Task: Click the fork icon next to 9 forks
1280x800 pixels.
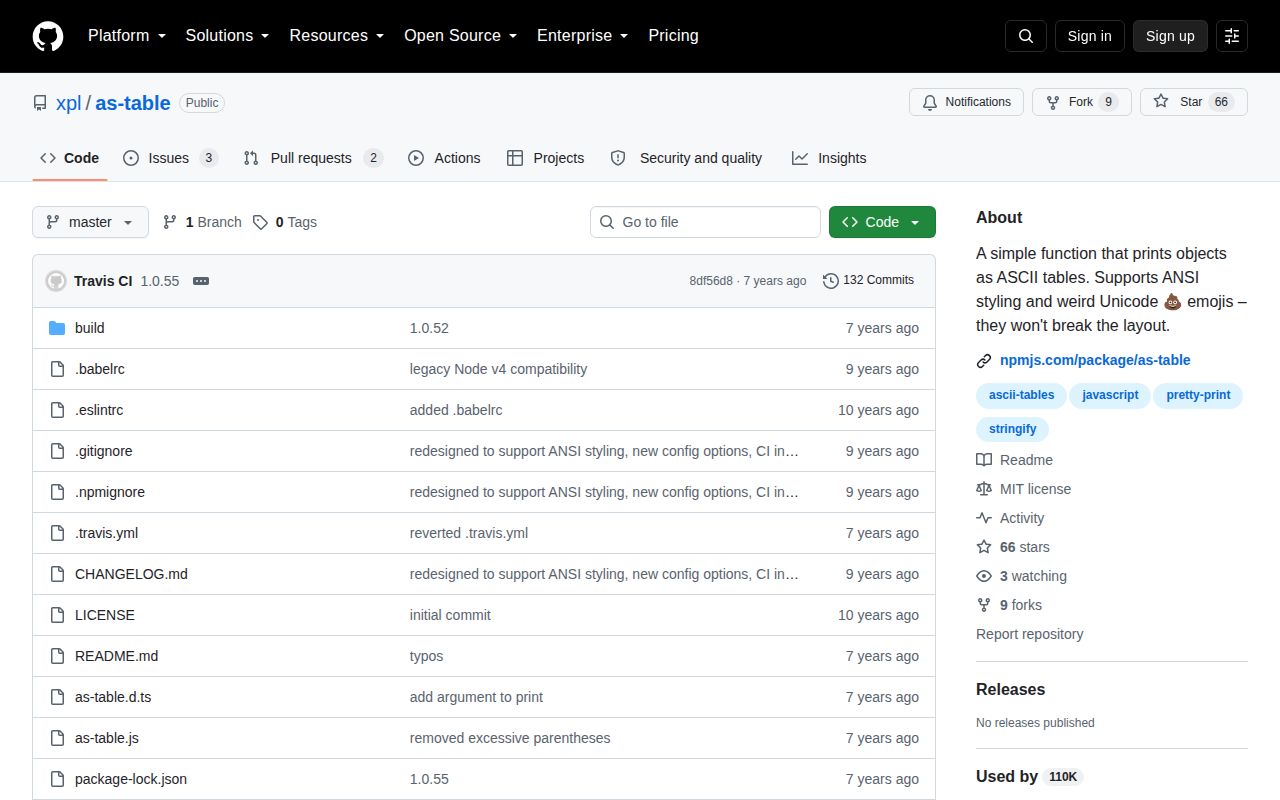Action: (984, 605)
